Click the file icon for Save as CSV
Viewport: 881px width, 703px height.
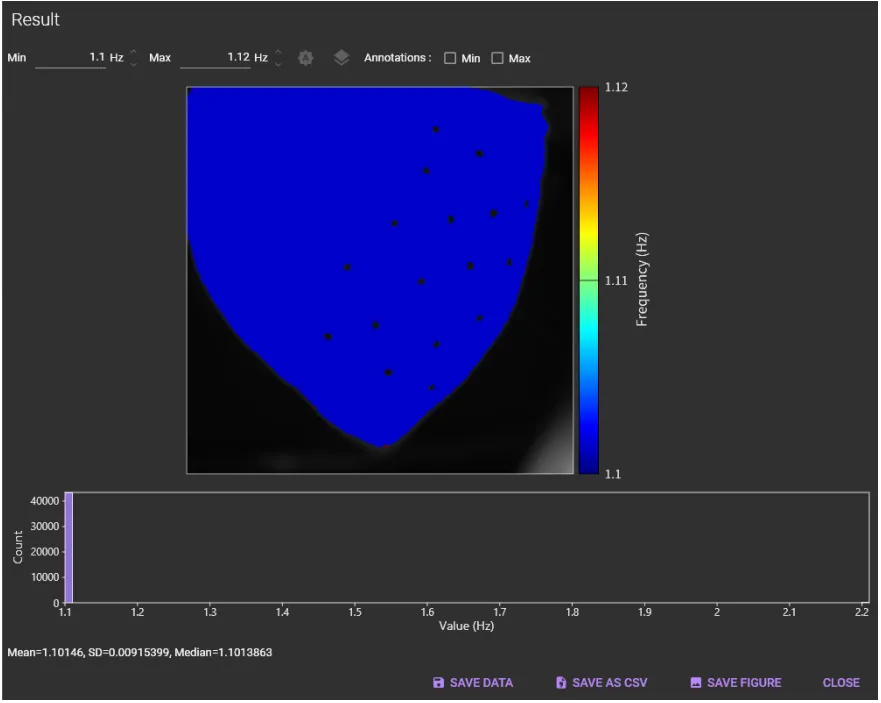(x=561, y=683)
